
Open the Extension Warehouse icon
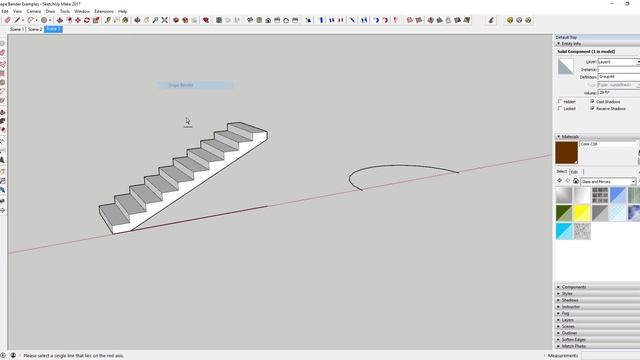coord(185,20)
